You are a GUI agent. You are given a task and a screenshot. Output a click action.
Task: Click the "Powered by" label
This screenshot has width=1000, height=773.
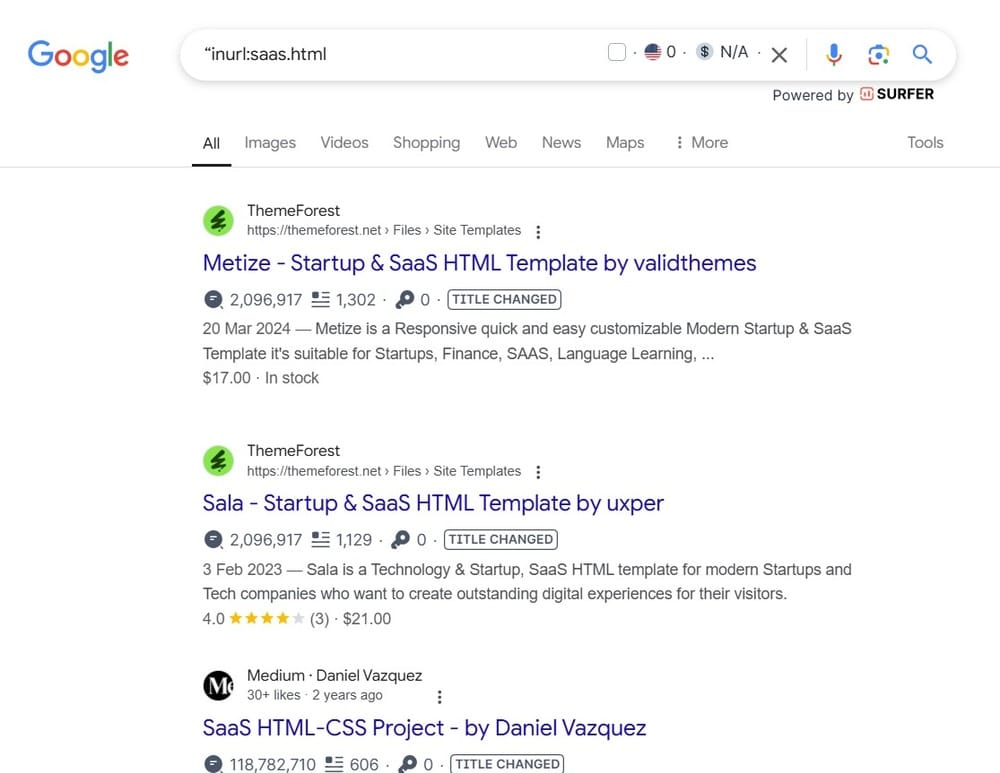(812, 95)
